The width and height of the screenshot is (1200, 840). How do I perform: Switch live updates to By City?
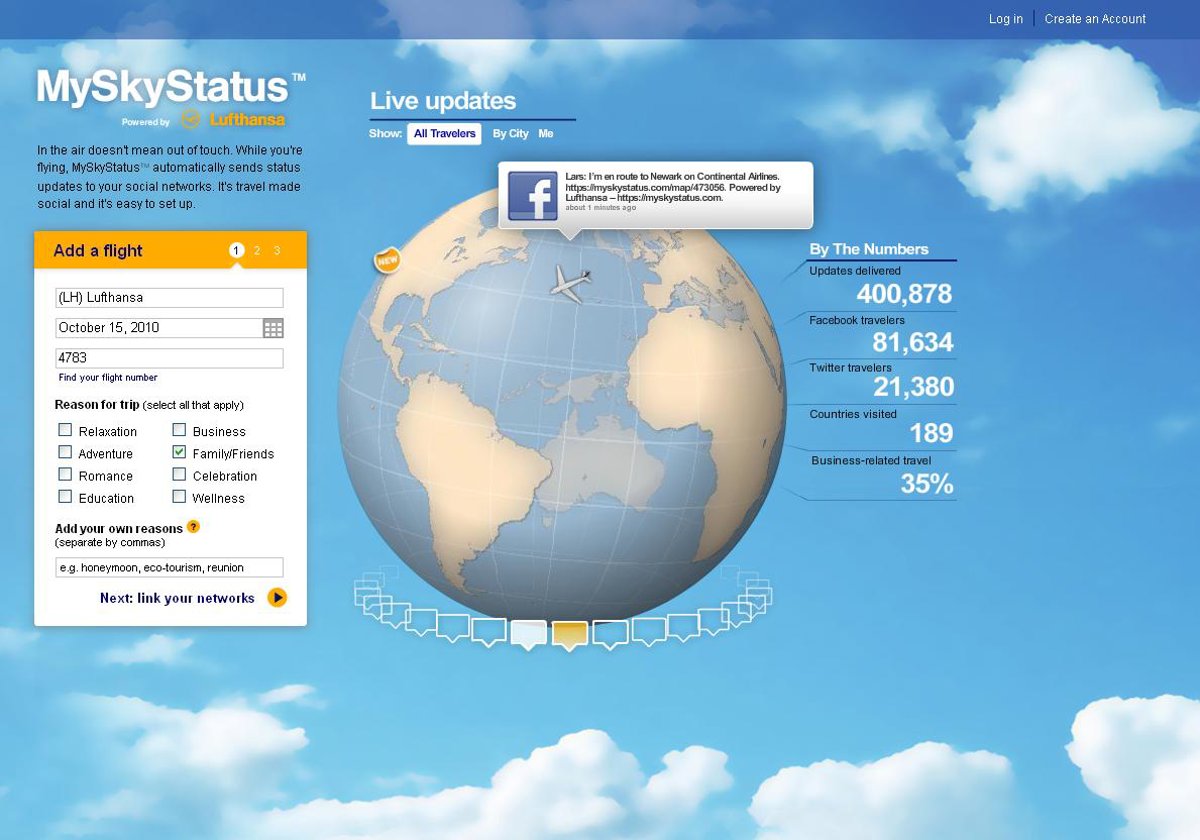tap(510, 134)
